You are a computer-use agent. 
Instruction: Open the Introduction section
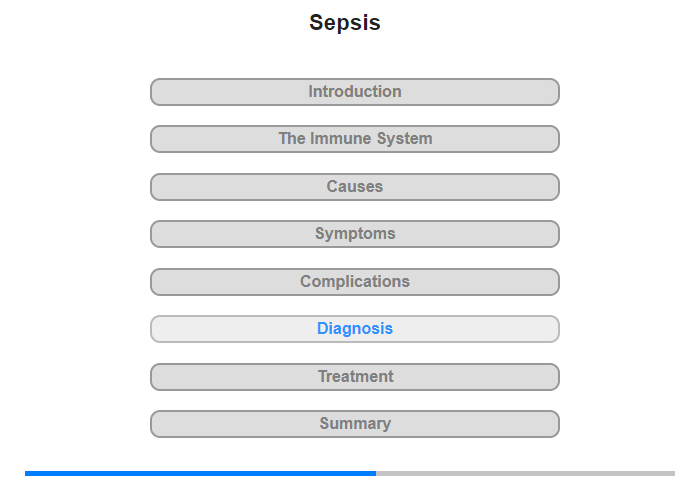(355, 92)
